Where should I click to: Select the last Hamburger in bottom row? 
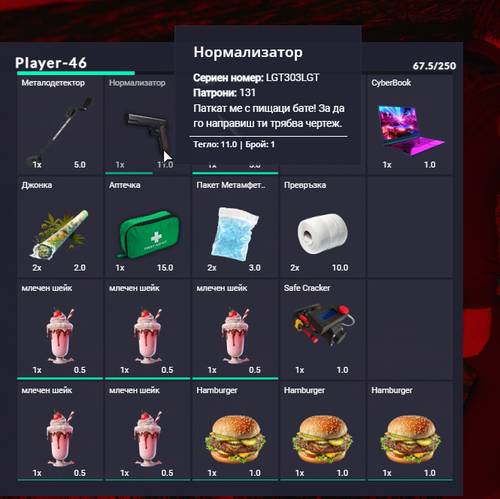[x=410, y=432]
